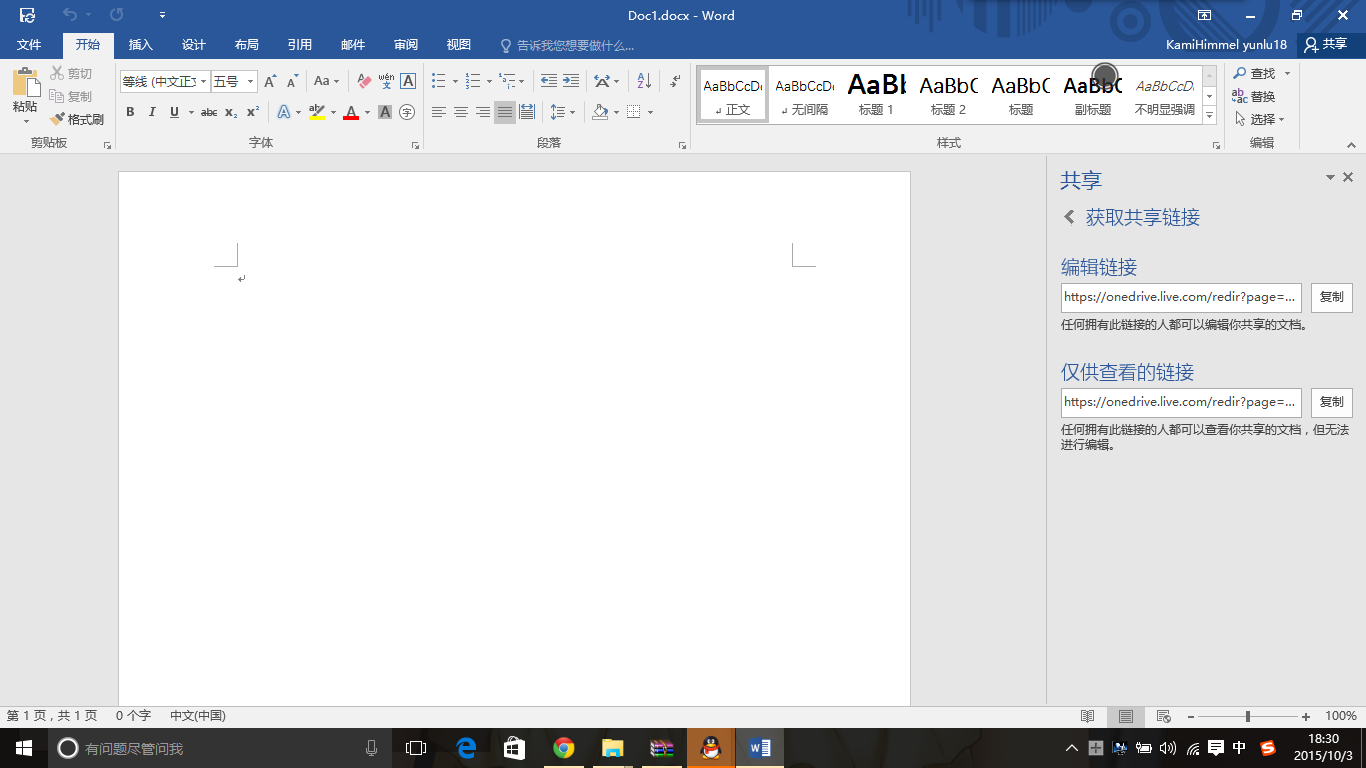Open the File (文件) menu

click(29, 45)
